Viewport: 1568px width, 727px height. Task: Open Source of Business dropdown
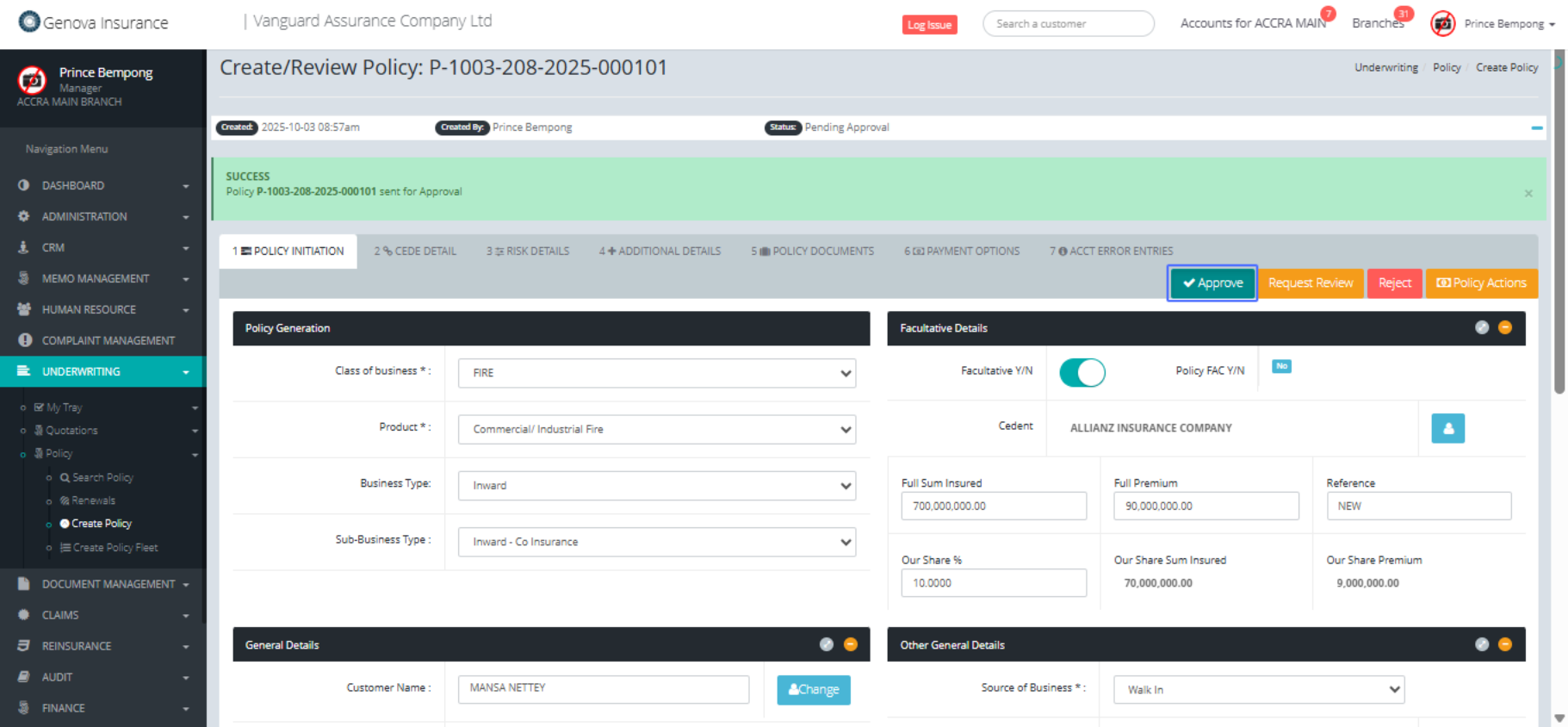tap(1258, 690)
